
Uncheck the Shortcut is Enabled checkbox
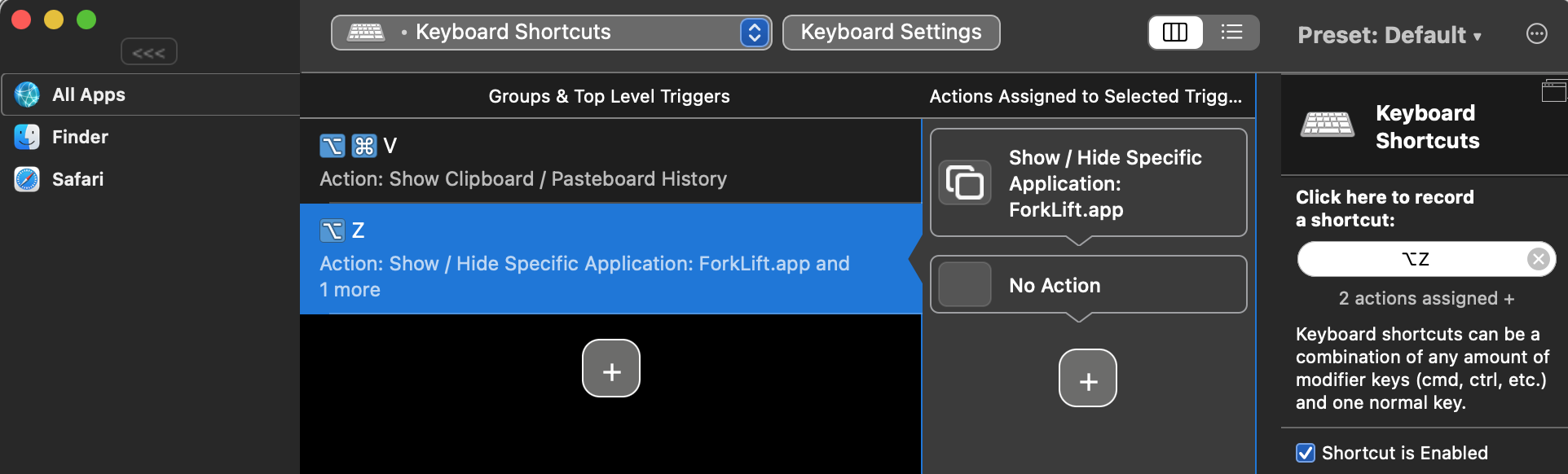pos(1306,453)
